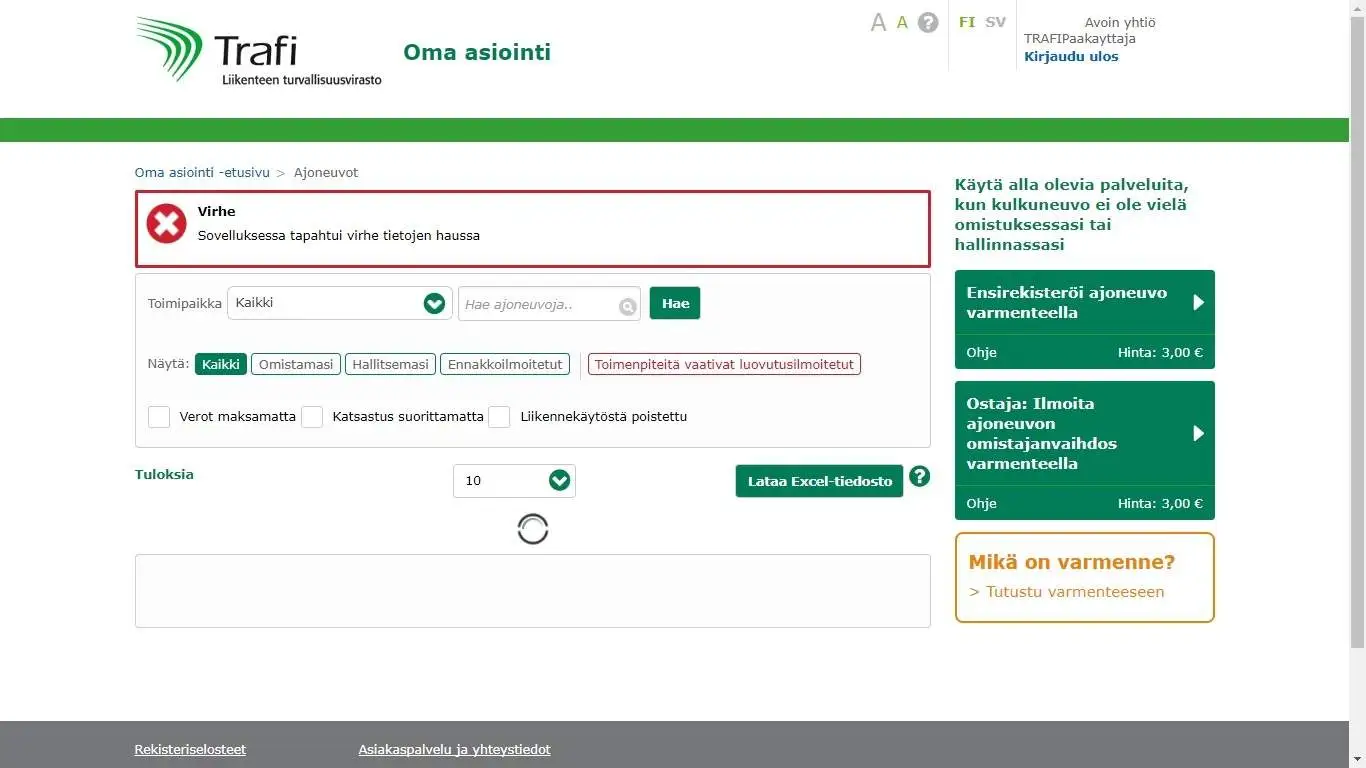Click the Hae search button
Viewport: 1366px width, 768px height.
tap(675, 303)
